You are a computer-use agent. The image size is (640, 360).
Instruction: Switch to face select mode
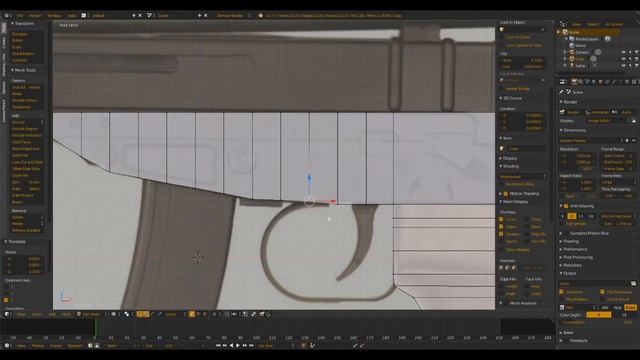click(x=204, y=314)
